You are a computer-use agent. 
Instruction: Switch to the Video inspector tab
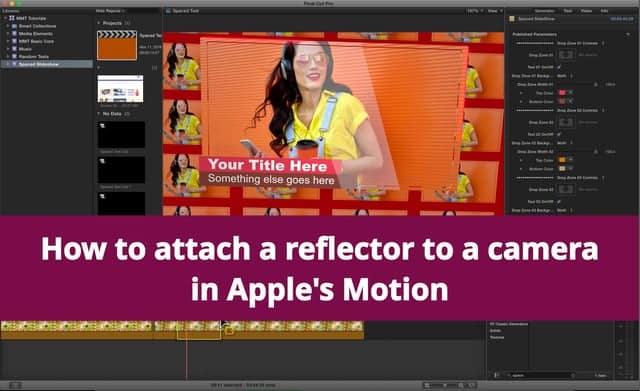coord(587,11)
